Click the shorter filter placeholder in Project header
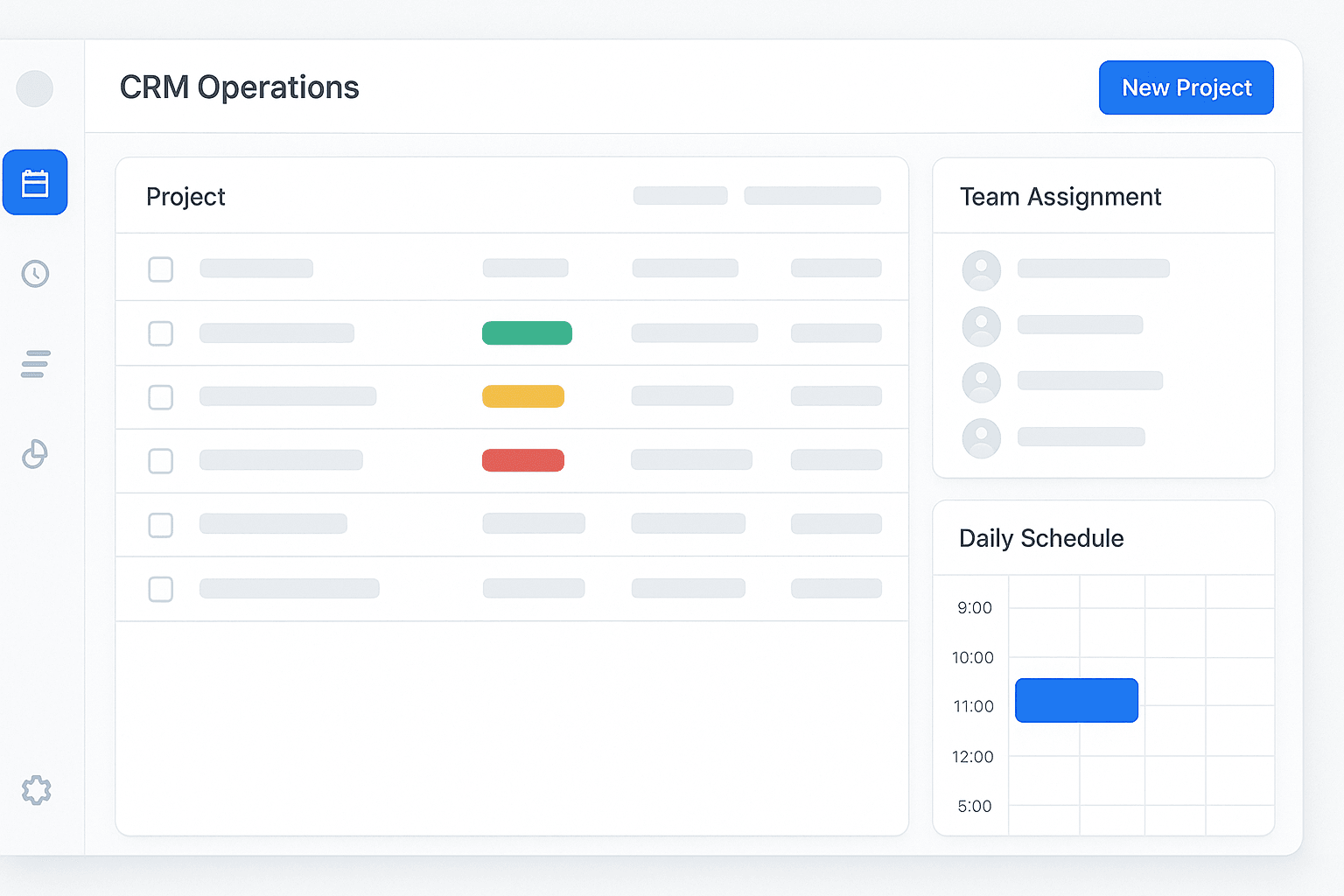The height and width of the screenshot is (896, 1344). pos(680,196)
